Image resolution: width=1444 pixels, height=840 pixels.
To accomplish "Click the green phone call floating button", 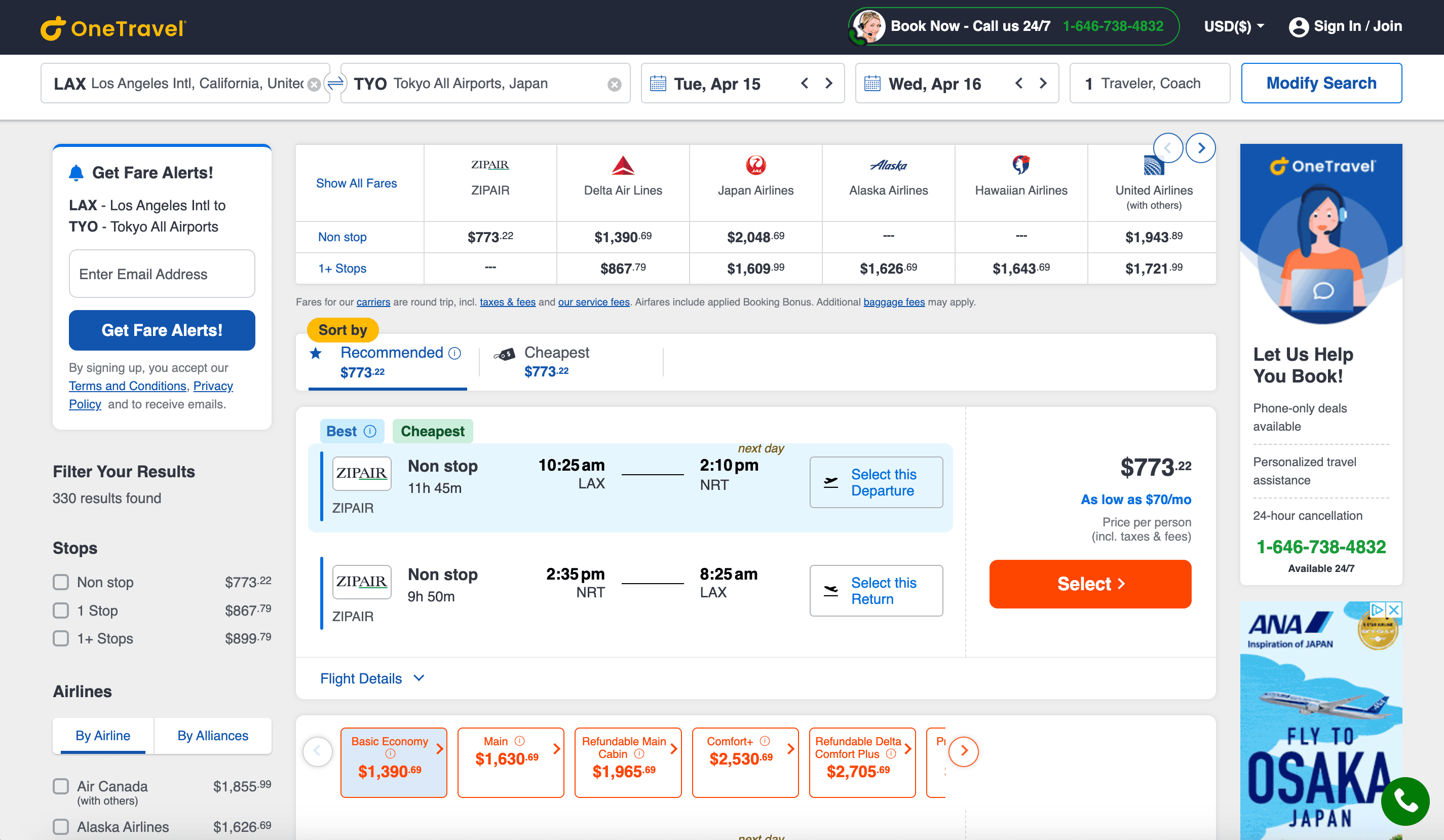I will click(1404, 801).
